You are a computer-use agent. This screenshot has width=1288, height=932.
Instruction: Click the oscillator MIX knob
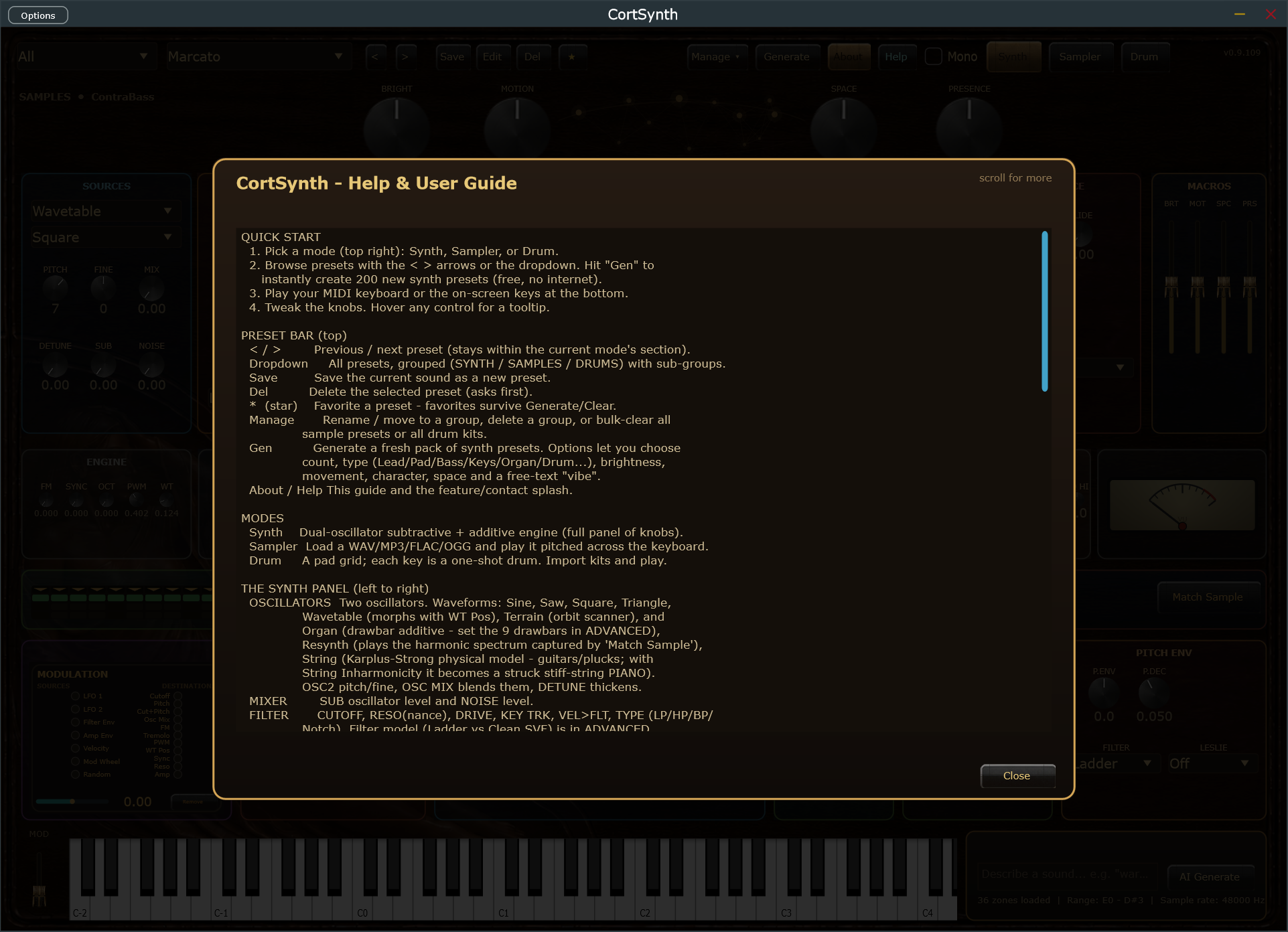[151, 288]
